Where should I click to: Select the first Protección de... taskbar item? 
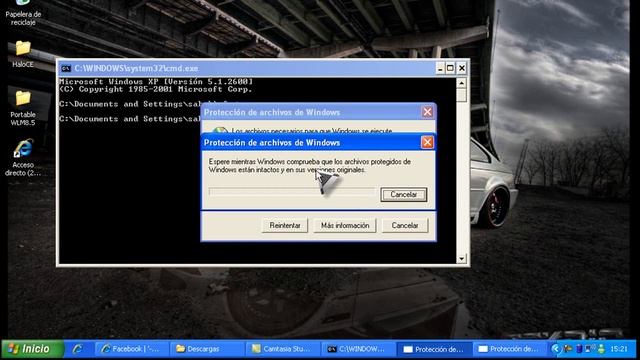pos(433,349)
